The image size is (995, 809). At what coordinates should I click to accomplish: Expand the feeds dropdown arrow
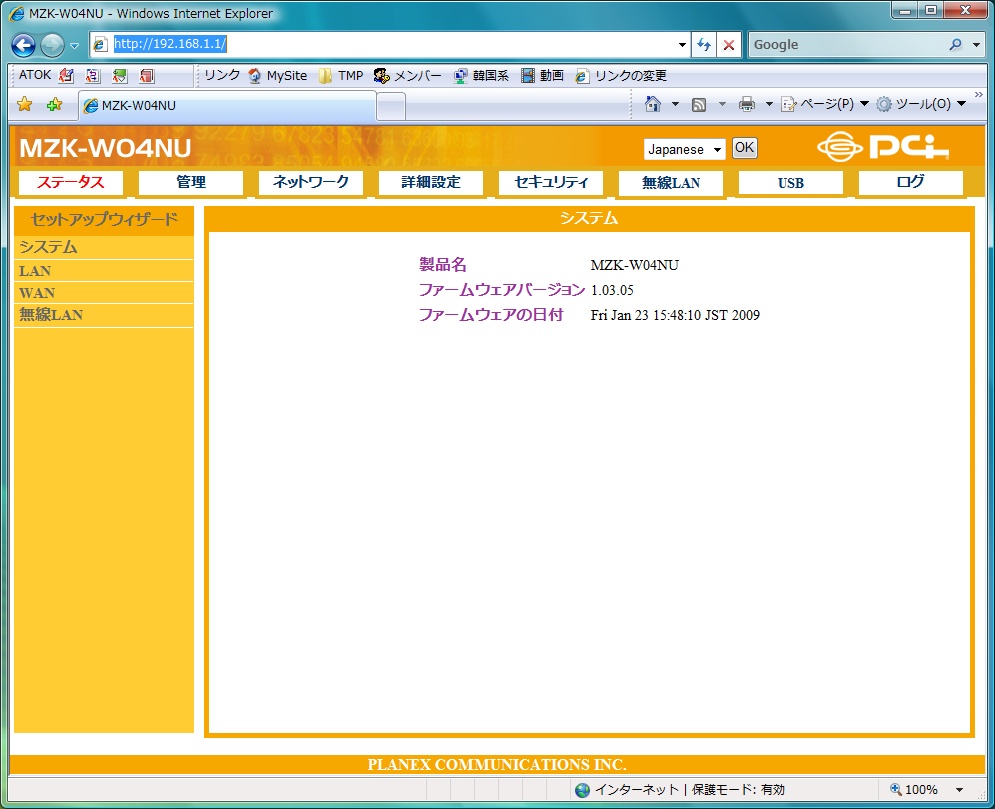click(722, 104)
